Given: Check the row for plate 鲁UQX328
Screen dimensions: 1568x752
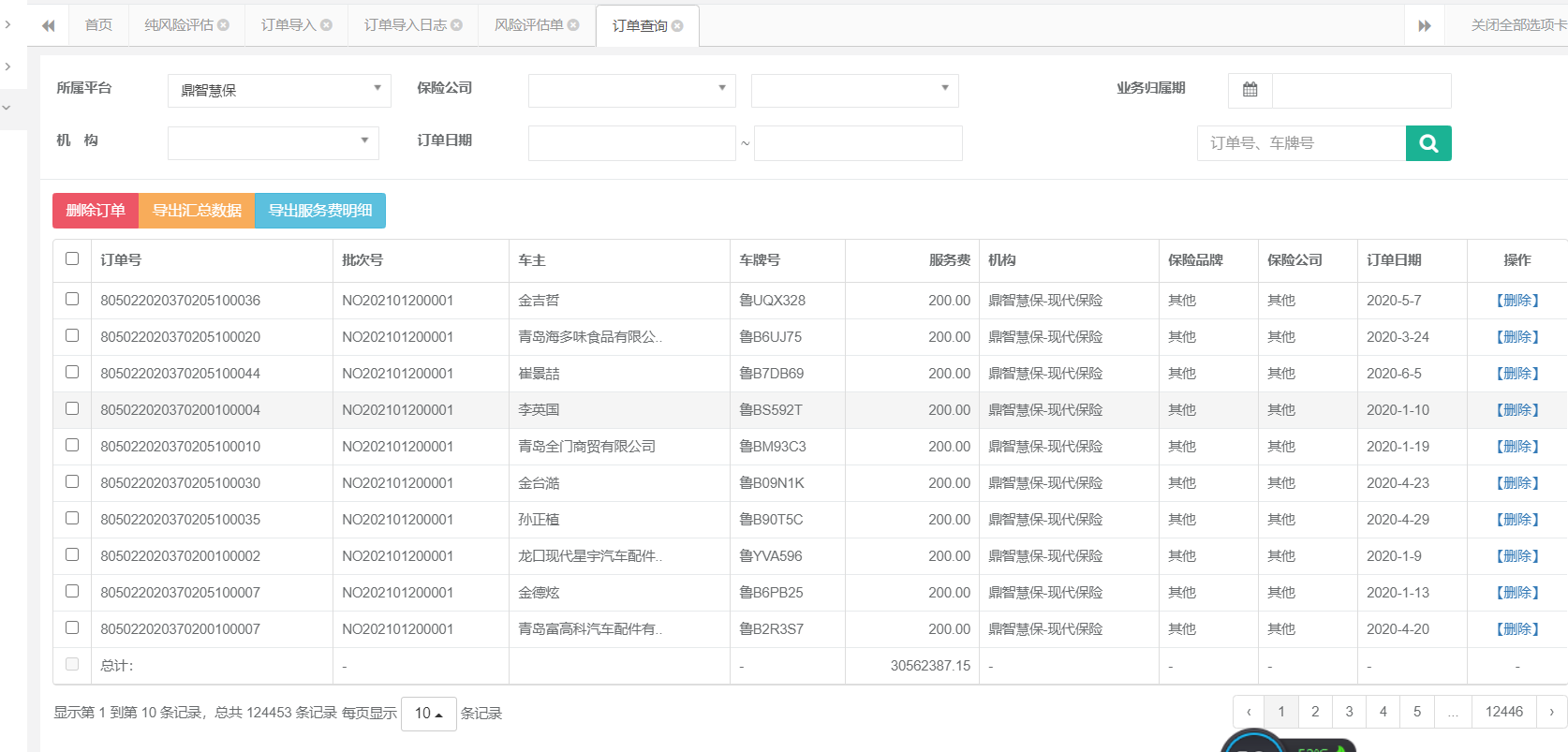Looking at the screenshot, I should coord(72,299).
